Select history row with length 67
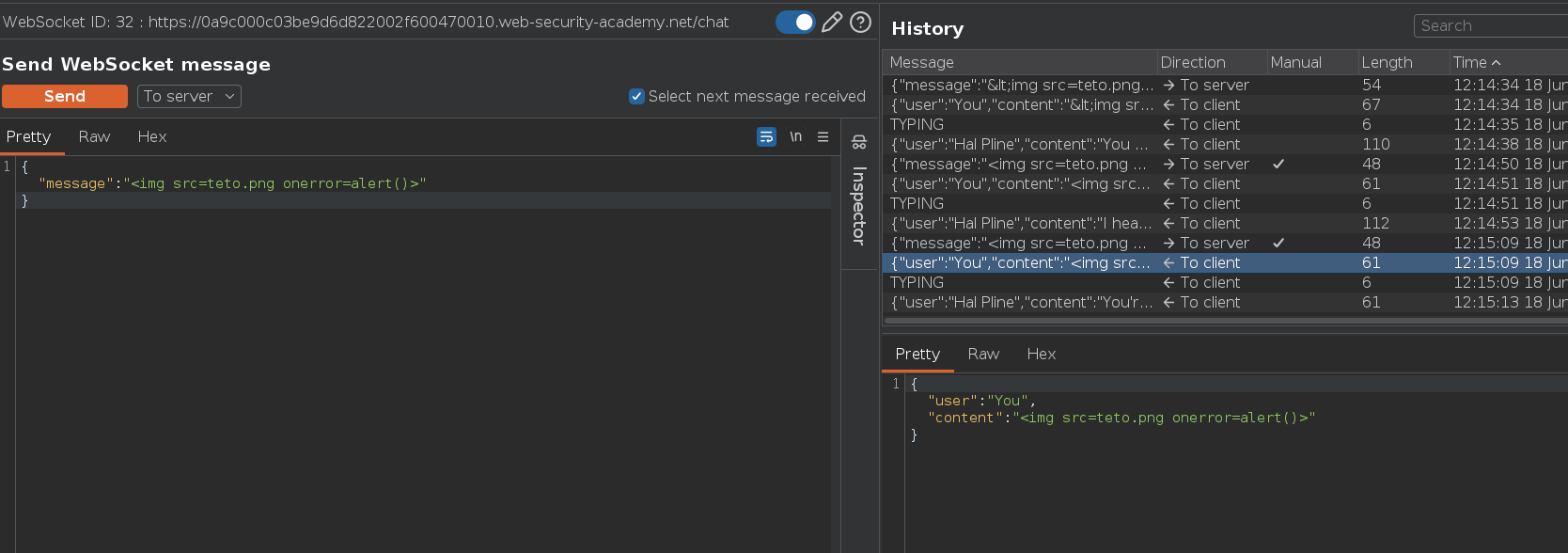The height and width of the screenshot is (553, 1568). click(1225, 104)
